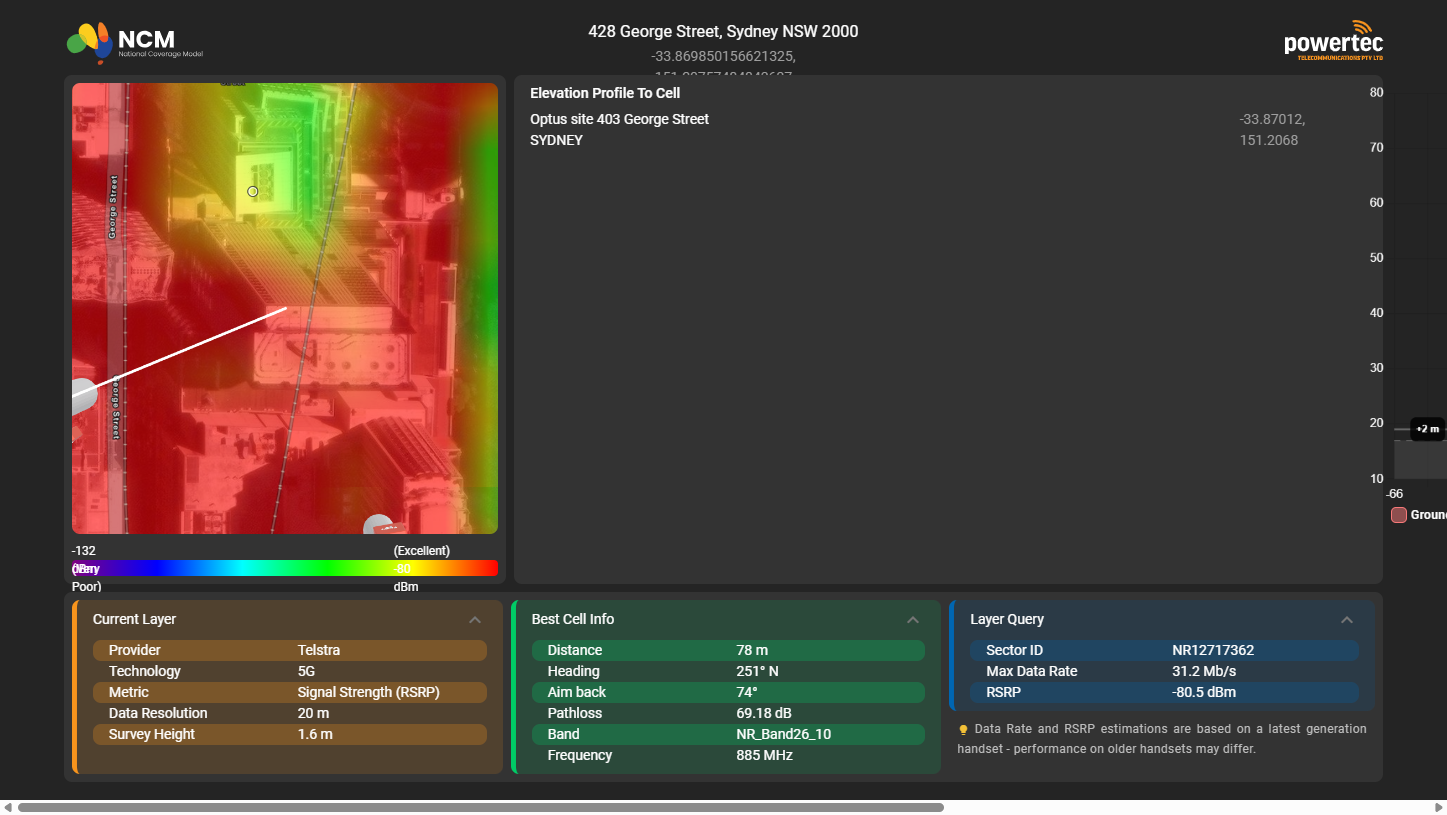Click the 80 value on the elevation axis

point(1376,93)
